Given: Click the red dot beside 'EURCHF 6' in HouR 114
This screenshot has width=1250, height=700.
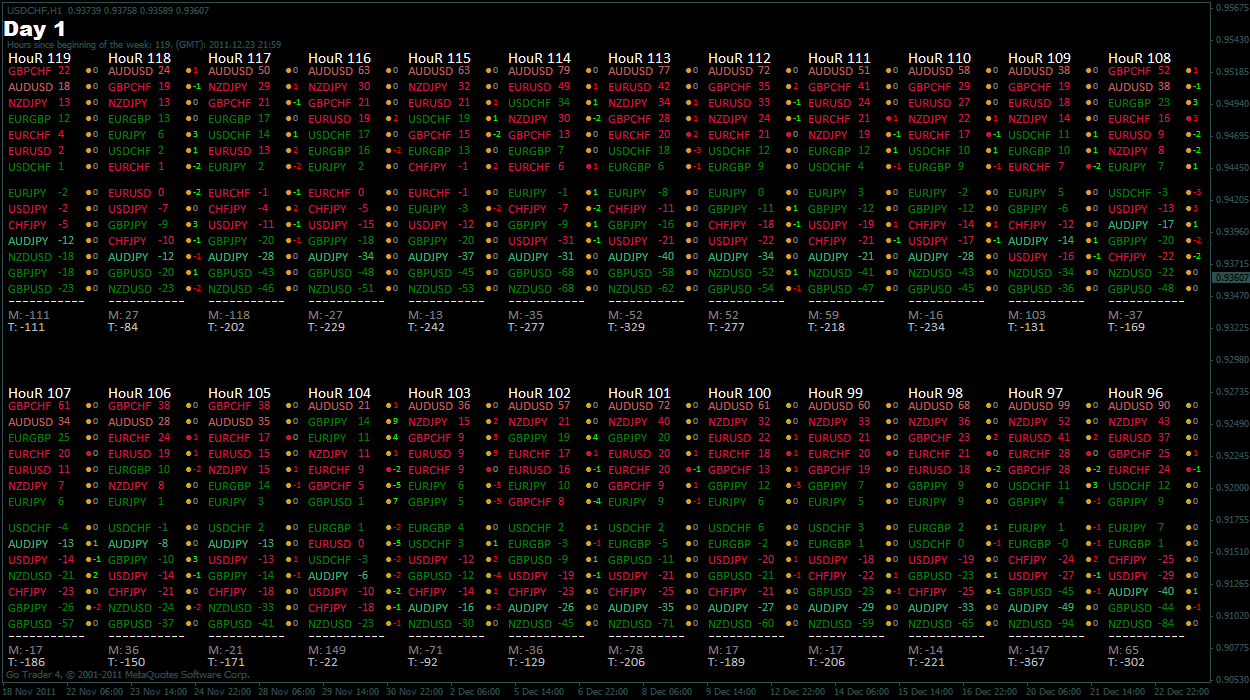Looking at the screenshot, I should point(588,167).
